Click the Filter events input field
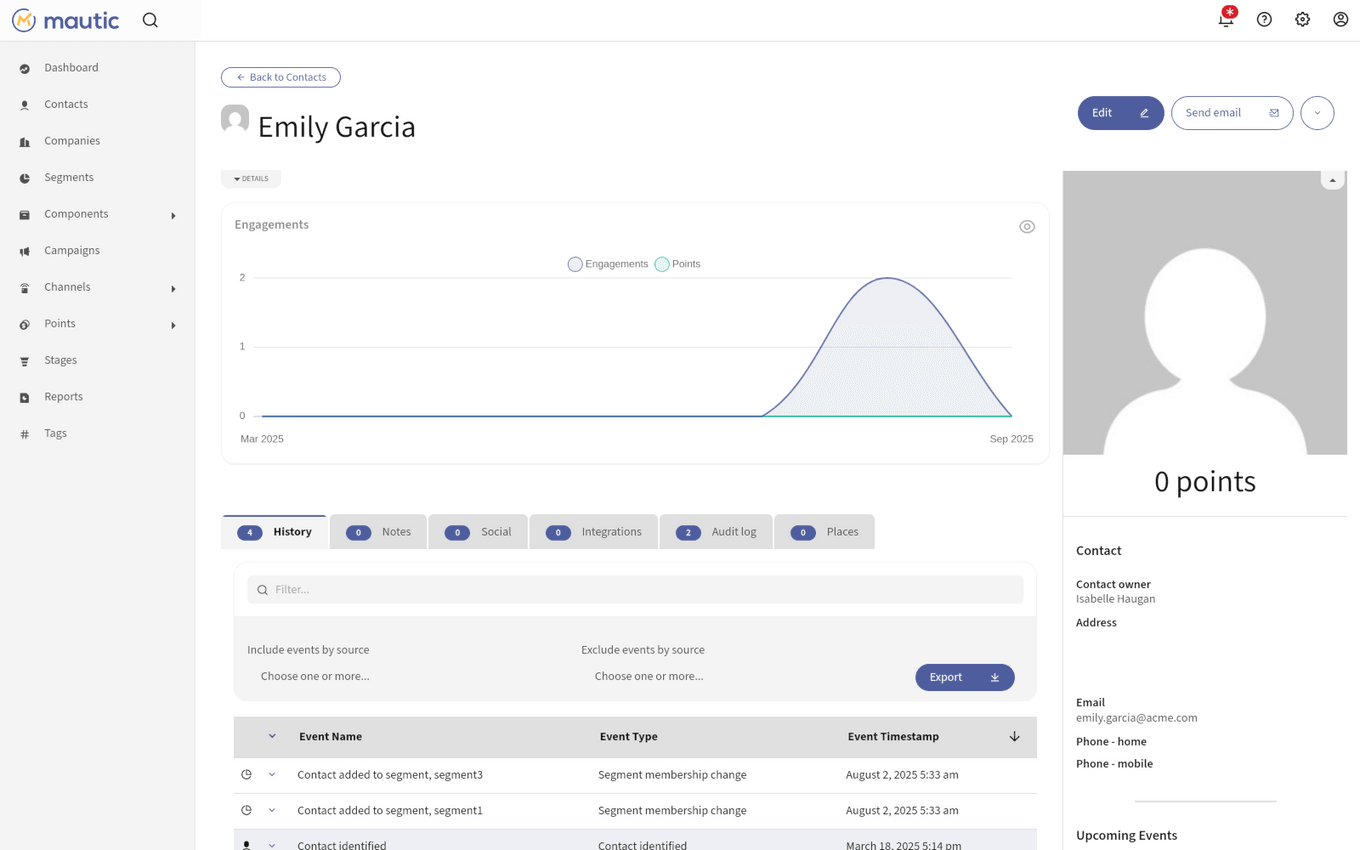1360x850 pixels. [x=635, y=589]
